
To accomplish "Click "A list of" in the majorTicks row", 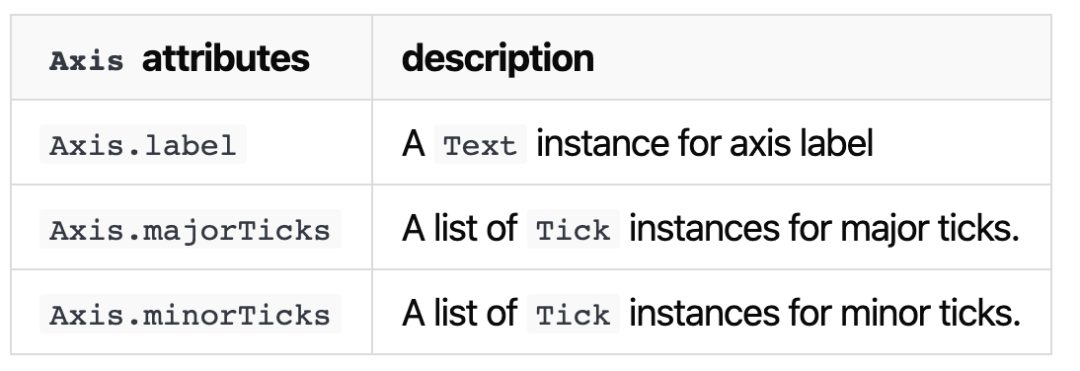I will coord(459,229).
